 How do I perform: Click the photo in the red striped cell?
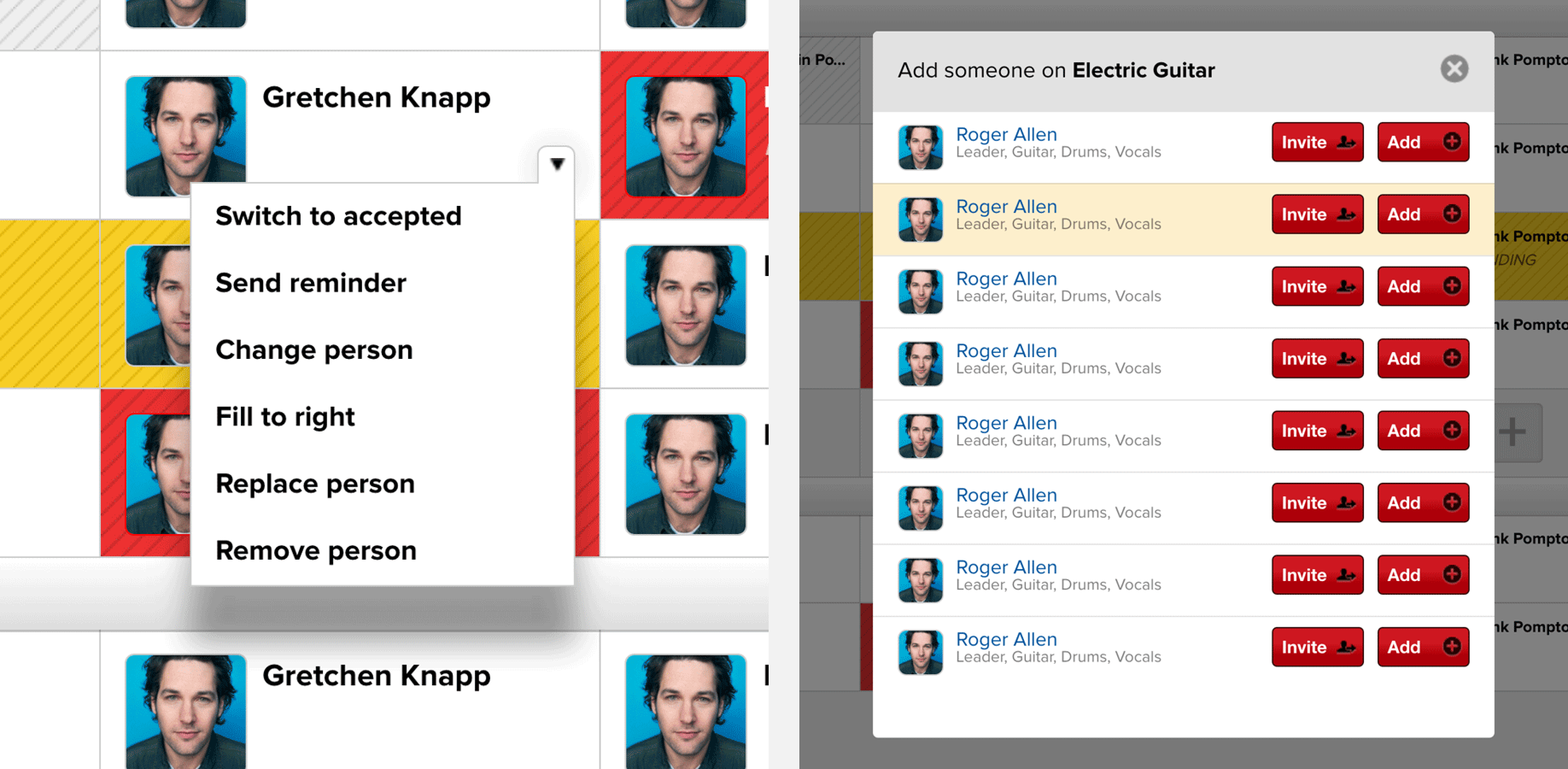[x=685, y=136]
